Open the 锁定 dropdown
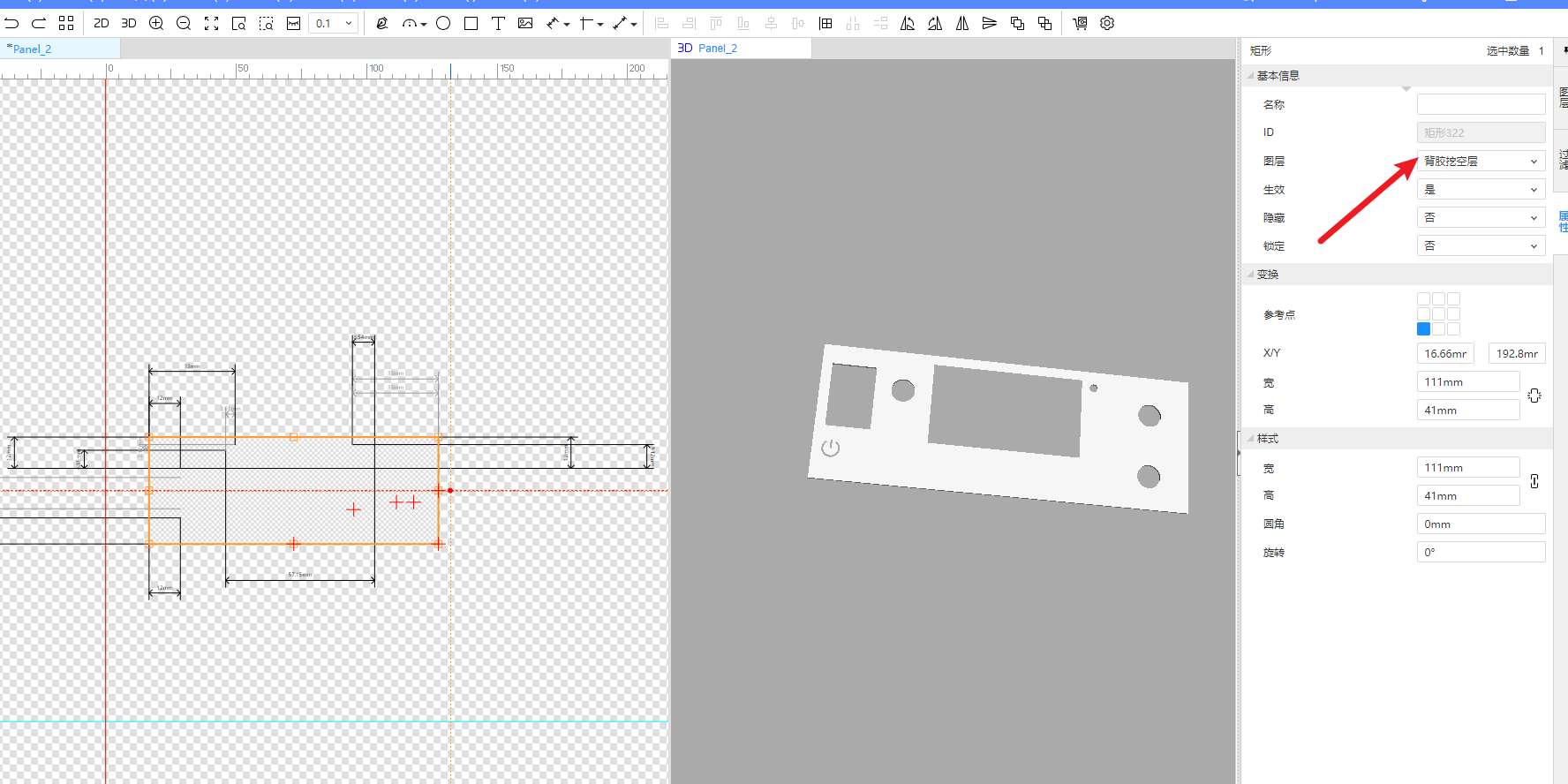 [x=1481, y=246]
